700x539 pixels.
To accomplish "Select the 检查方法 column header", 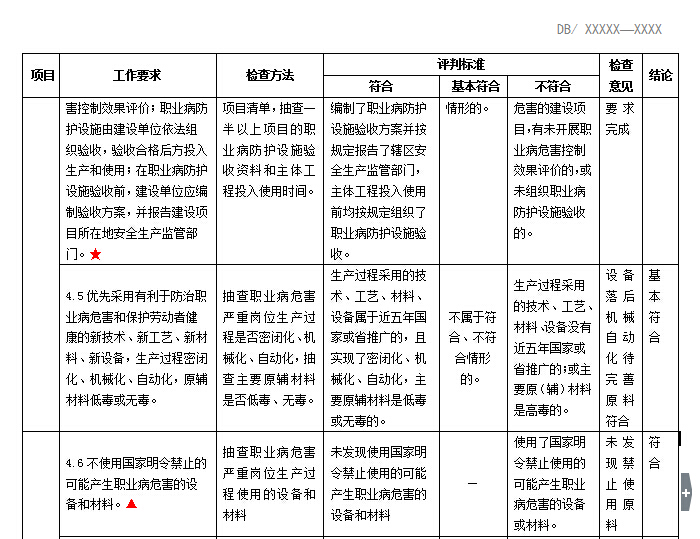I will pos(269,75).
